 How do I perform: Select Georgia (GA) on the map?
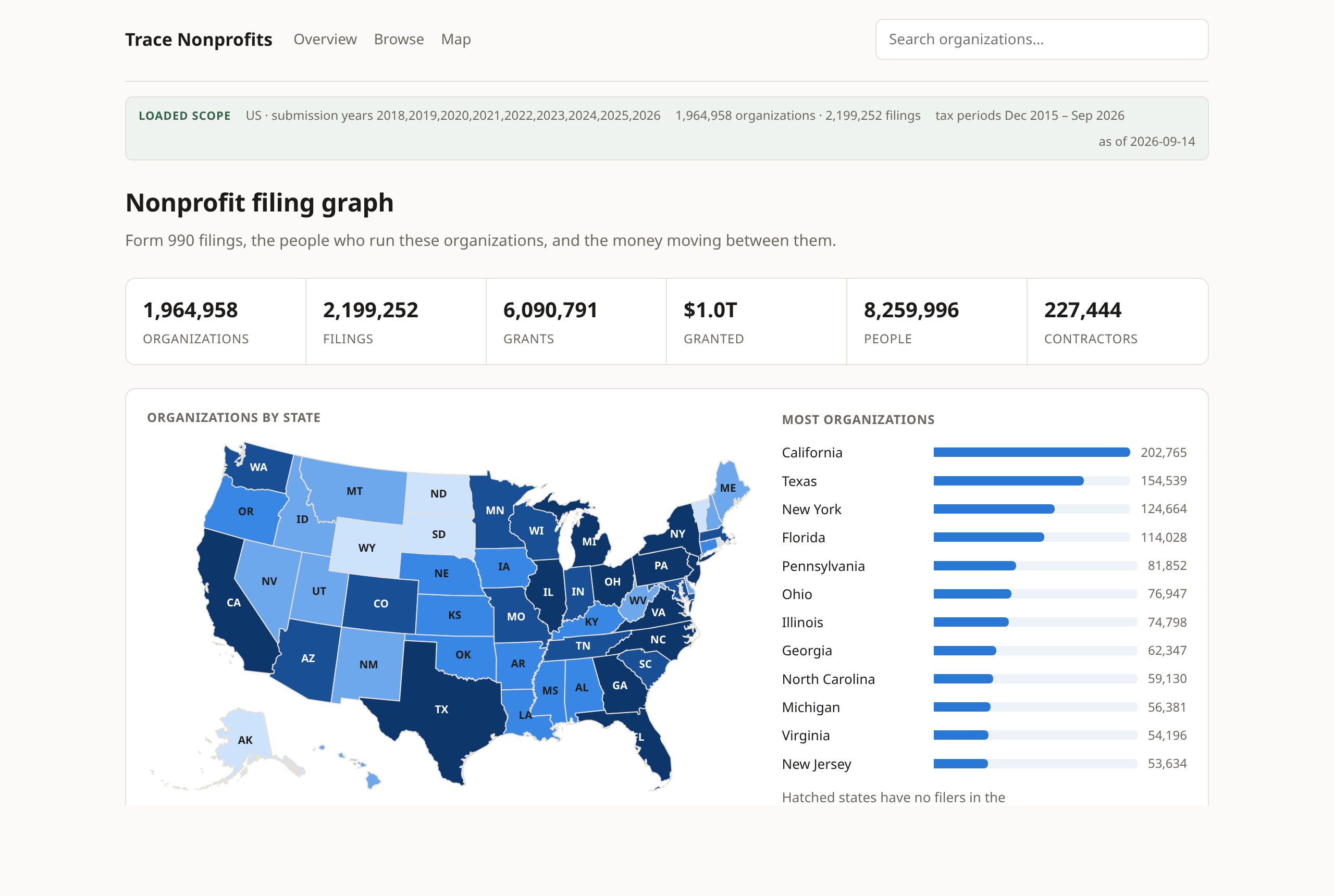(620, 685)
